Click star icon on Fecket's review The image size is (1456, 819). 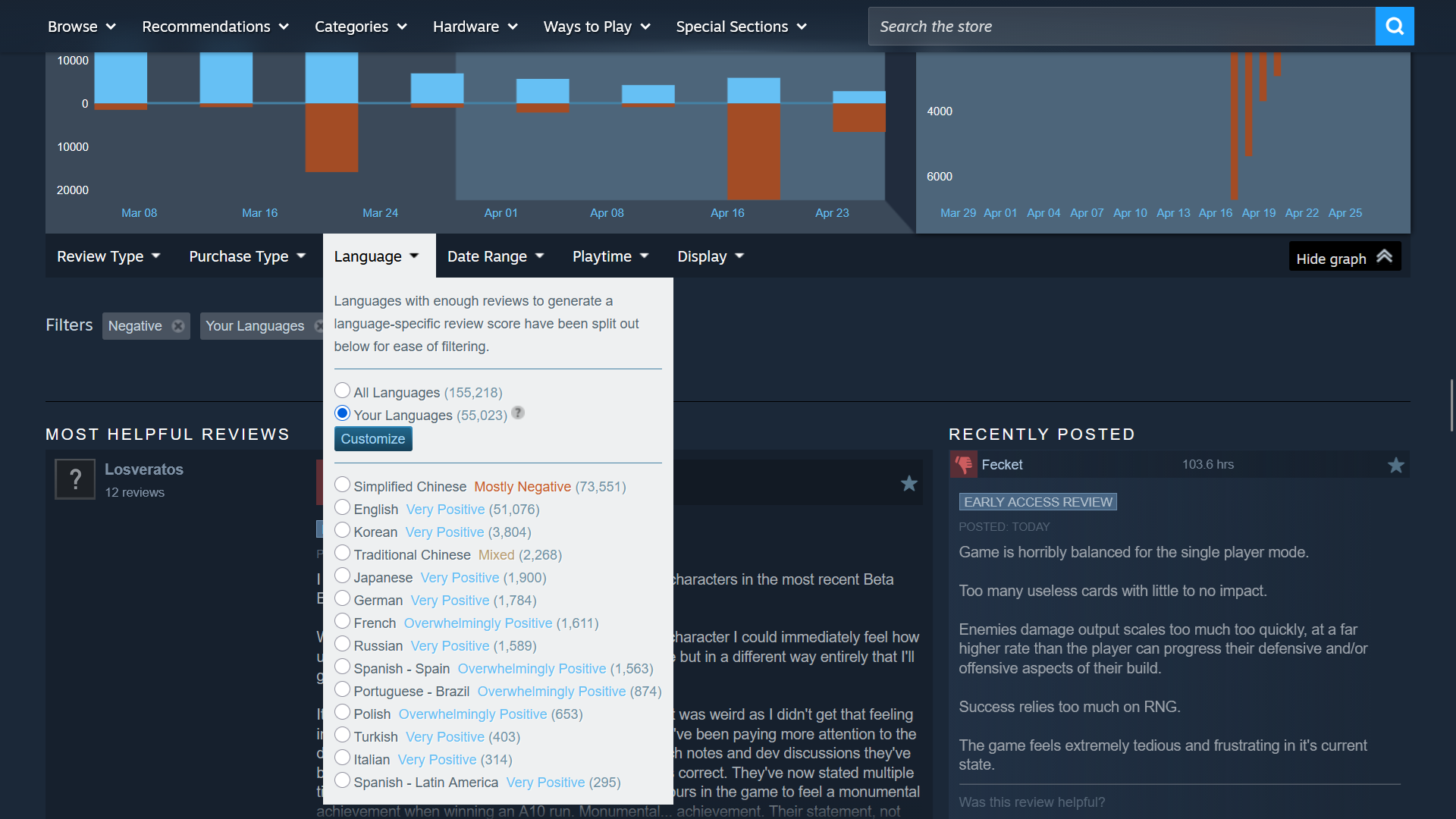1395,465
